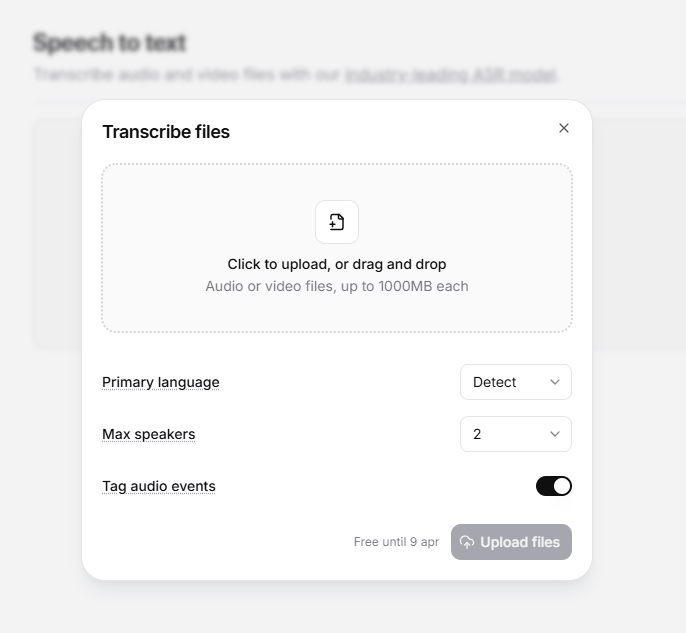Click the cloud upload icon on button

tap(467, 542)
